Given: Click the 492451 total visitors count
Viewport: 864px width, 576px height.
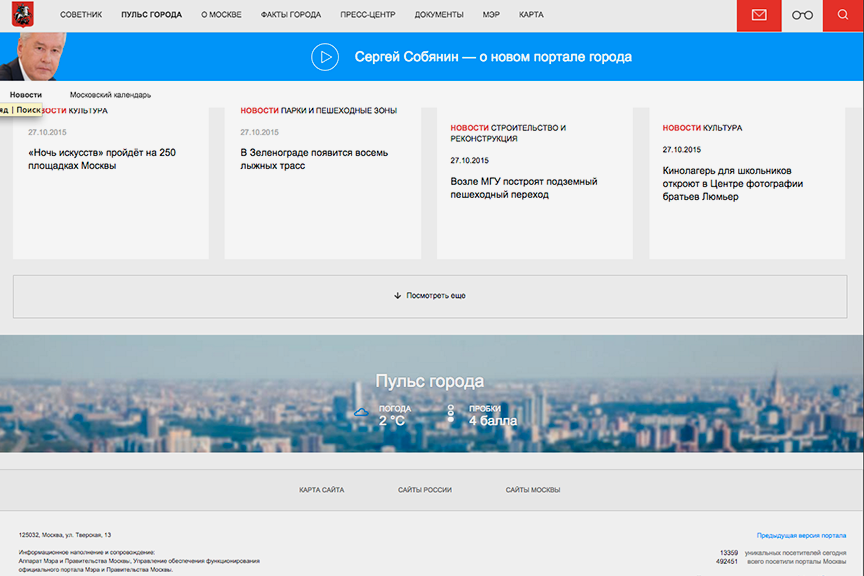Looking at the screenshot, I should [x=727, y=562].
